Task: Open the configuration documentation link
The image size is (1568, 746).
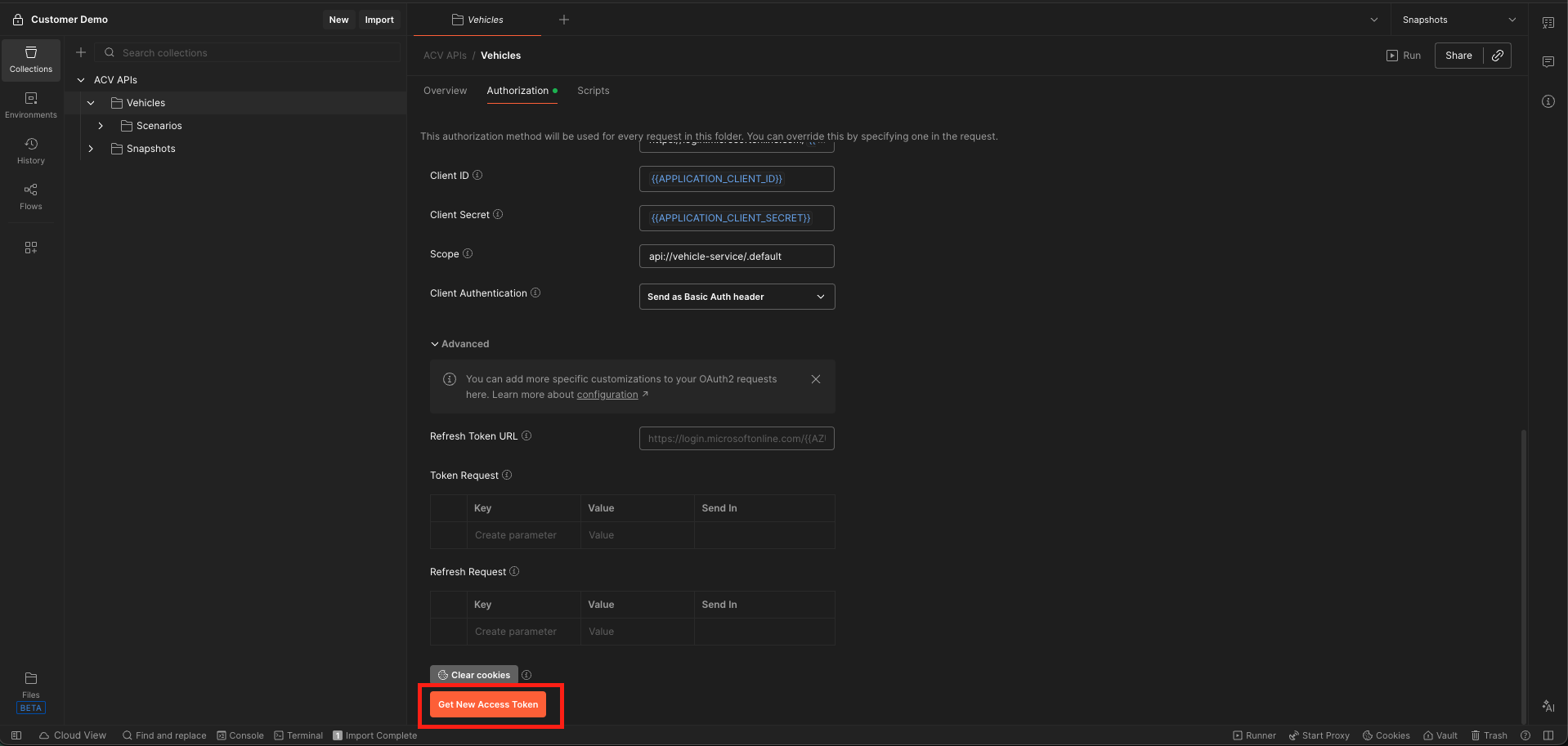Action: 607,395
